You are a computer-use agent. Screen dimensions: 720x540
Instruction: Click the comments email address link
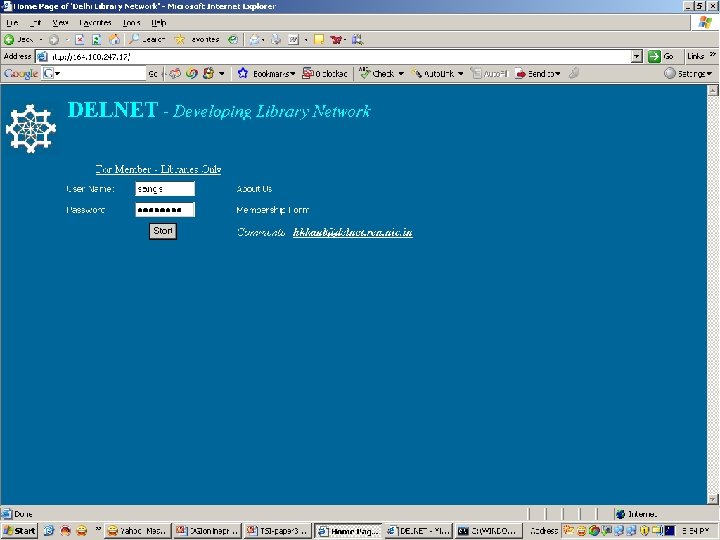[353, 232]
